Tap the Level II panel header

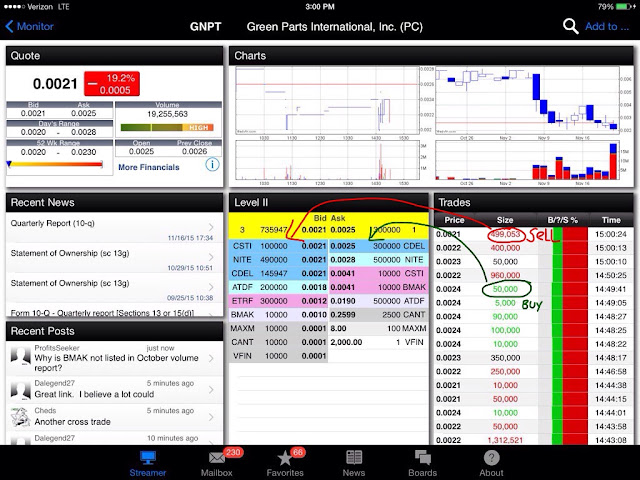(x=329, y=203)
